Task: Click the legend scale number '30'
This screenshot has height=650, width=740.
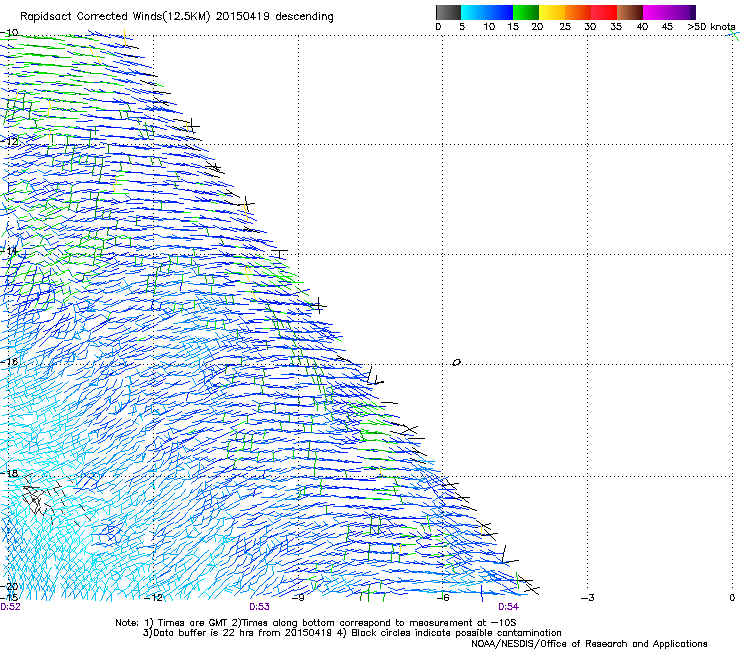Action: 590,27
